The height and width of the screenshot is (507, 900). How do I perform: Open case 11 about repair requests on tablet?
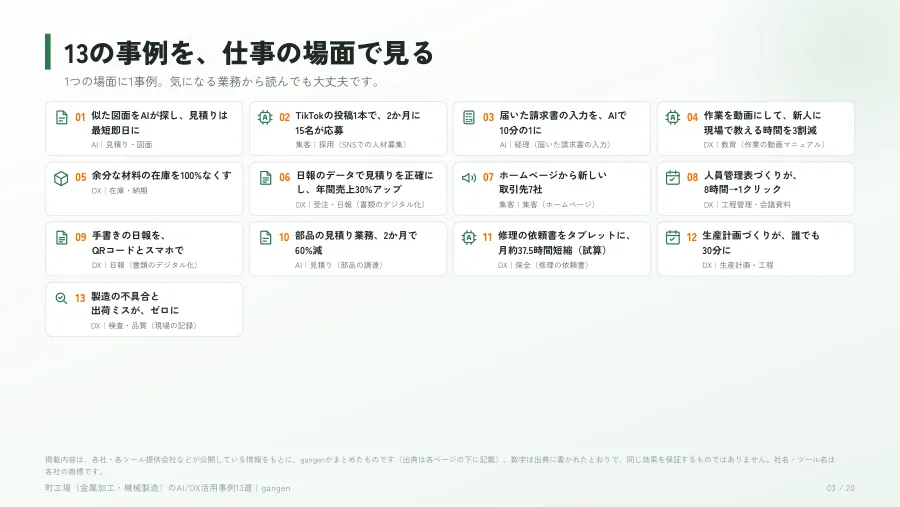tap(552, 249)
